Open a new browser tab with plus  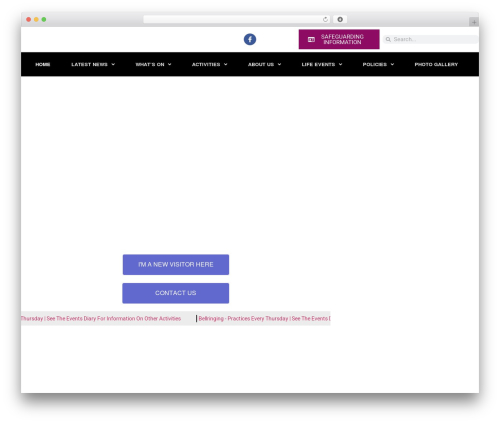(x=474, y=22)
